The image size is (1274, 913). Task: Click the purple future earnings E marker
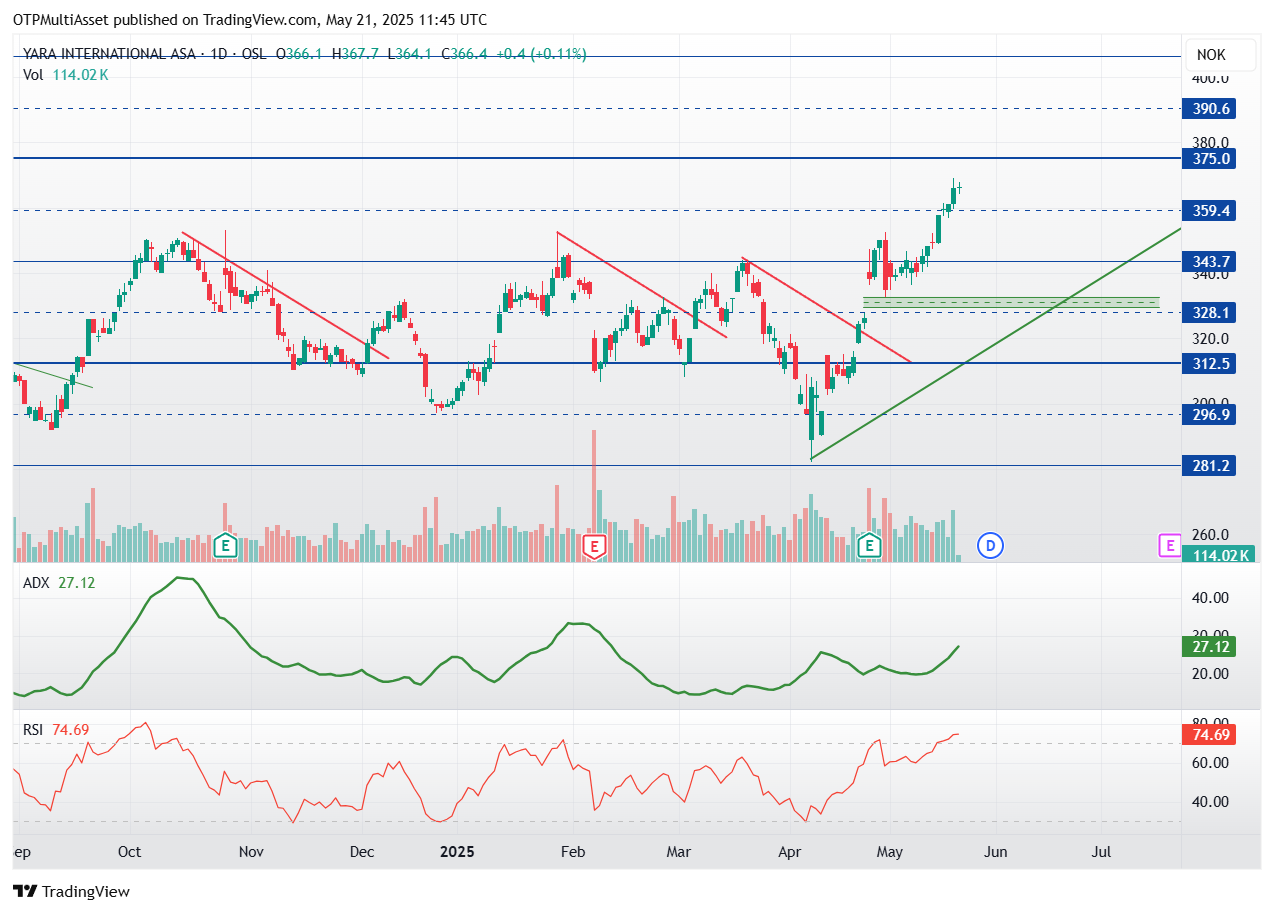point(1168,546)
